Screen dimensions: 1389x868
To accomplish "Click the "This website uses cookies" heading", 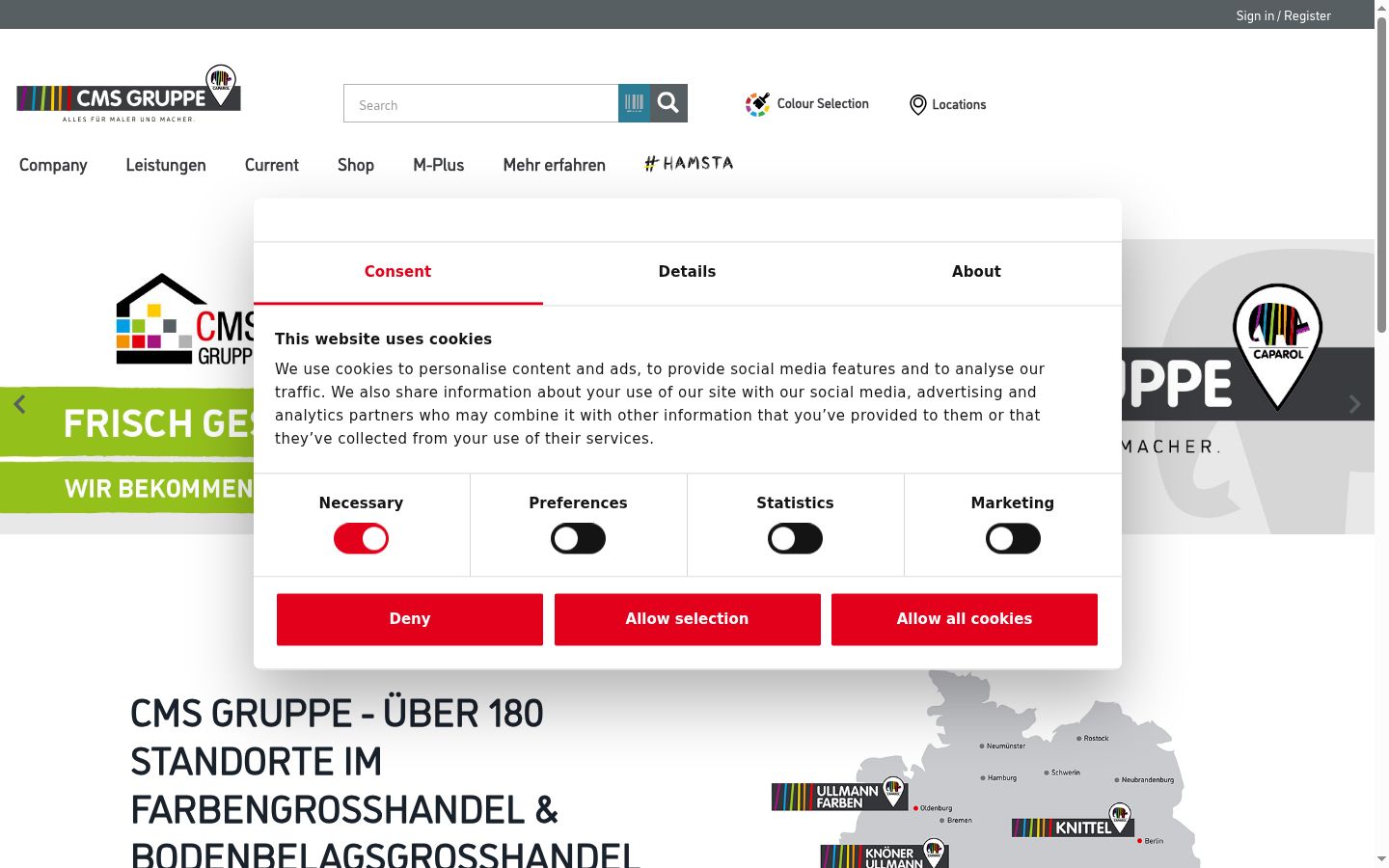I will [383, 339].
